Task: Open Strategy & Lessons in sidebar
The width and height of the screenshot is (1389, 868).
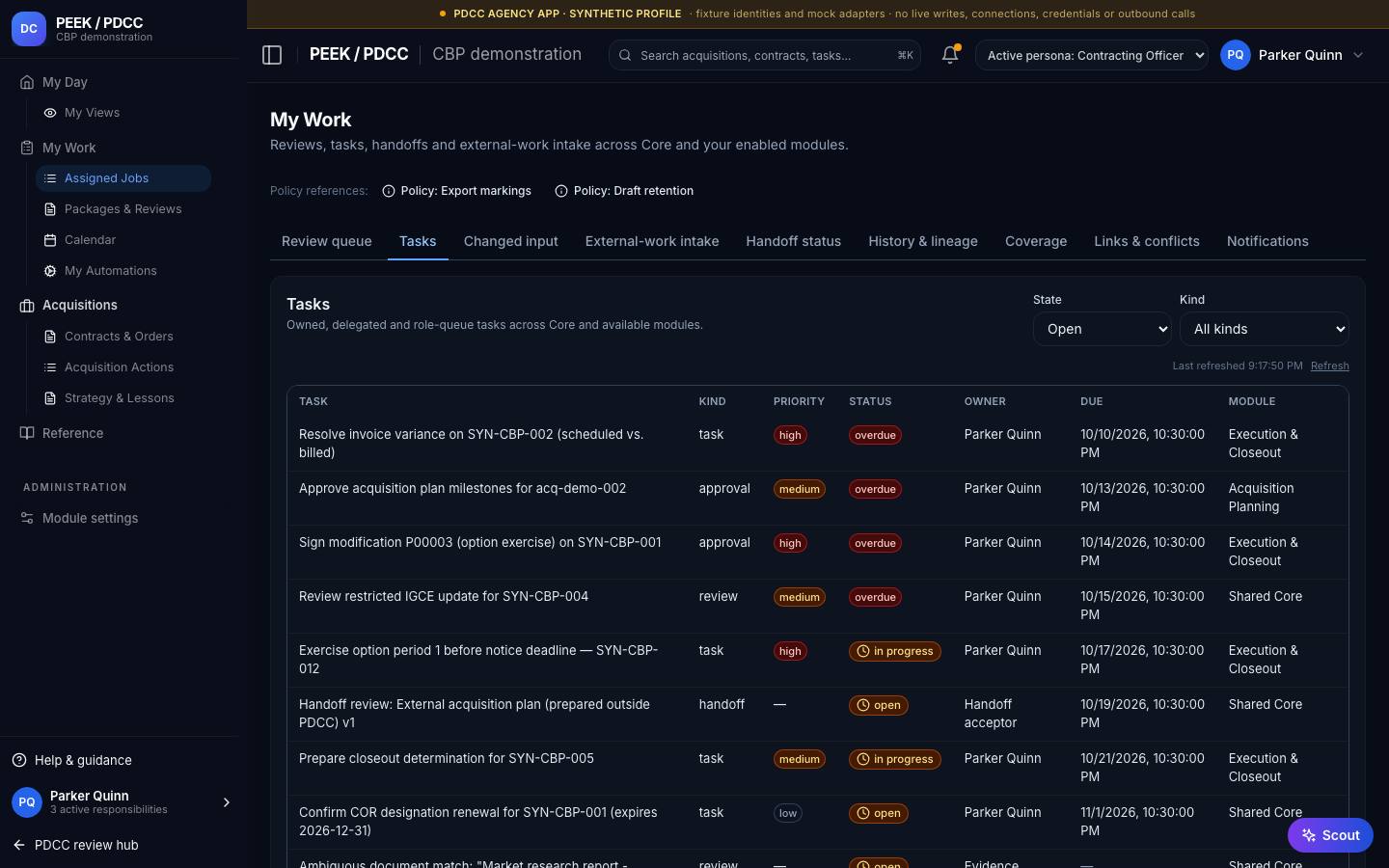Action: tap(123, 398)
